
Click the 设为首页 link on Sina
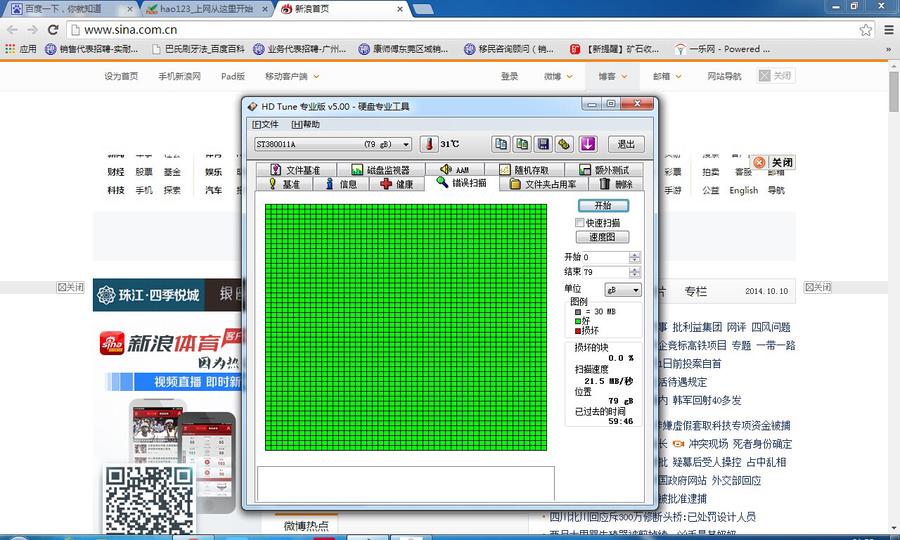(x=121, y=76)
